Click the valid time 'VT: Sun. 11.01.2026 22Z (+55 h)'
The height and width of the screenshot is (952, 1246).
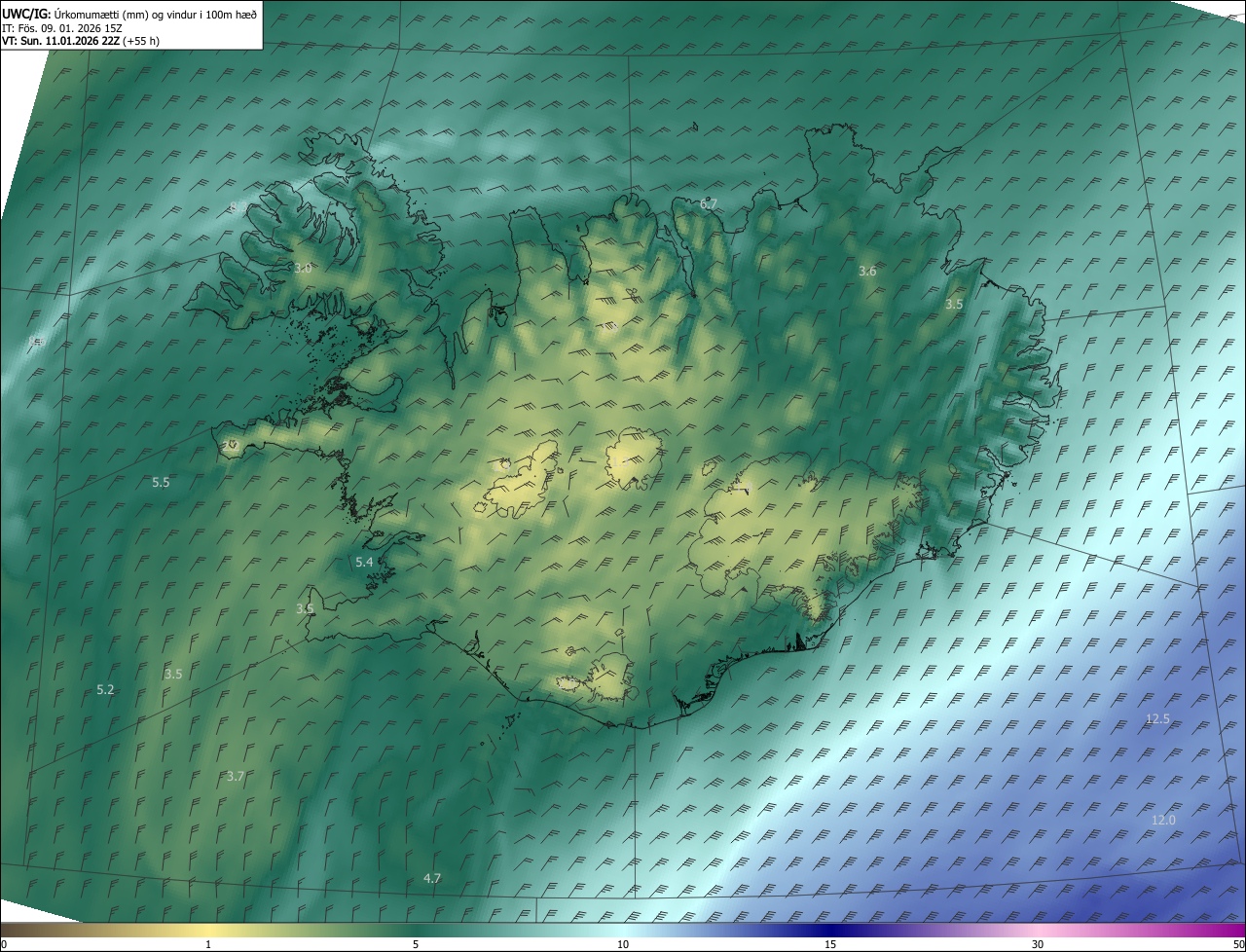click(x=81, y=41)
